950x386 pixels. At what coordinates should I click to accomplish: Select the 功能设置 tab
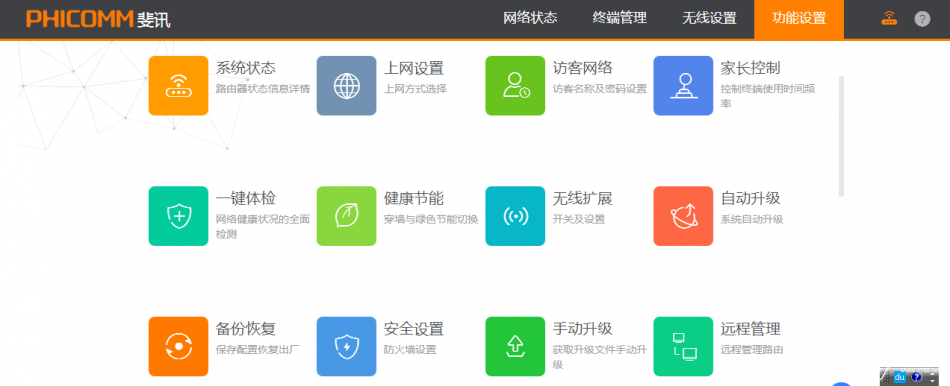[799, 19]
